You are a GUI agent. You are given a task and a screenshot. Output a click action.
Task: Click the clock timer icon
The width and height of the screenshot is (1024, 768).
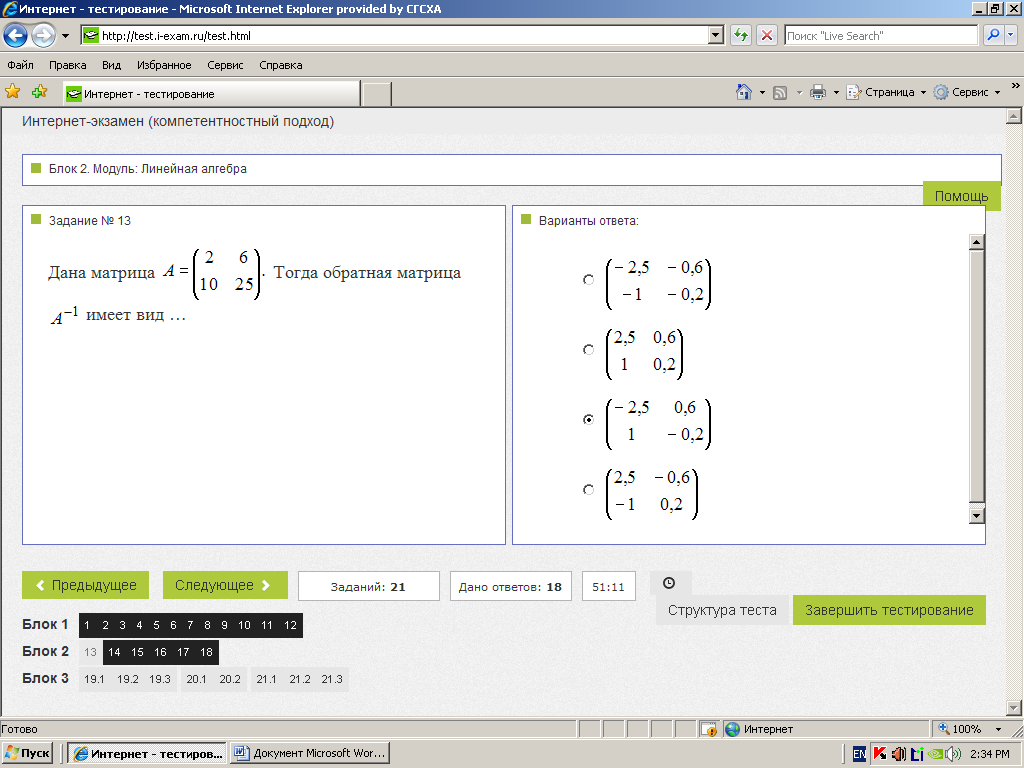tap(669, 583)
